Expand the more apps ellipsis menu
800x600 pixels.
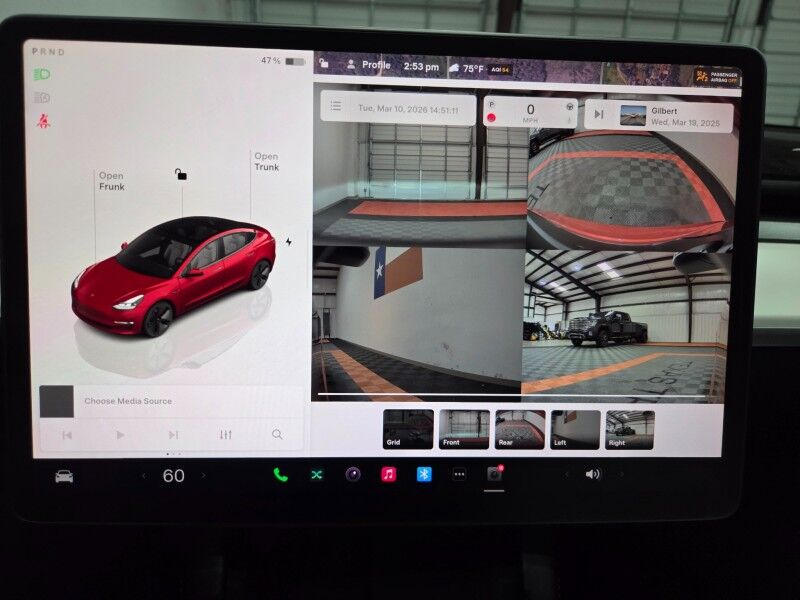(459, 475)
